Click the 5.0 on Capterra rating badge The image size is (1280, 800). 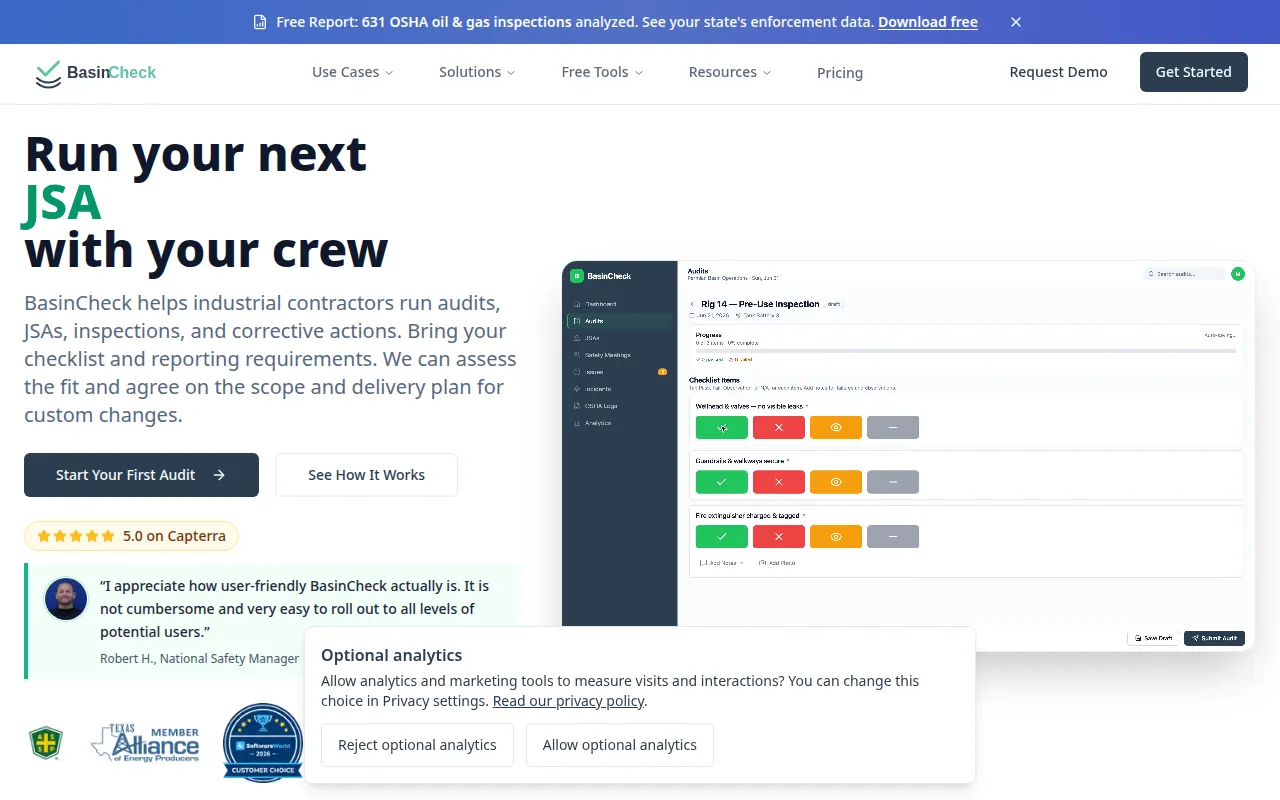pos(131,536)
